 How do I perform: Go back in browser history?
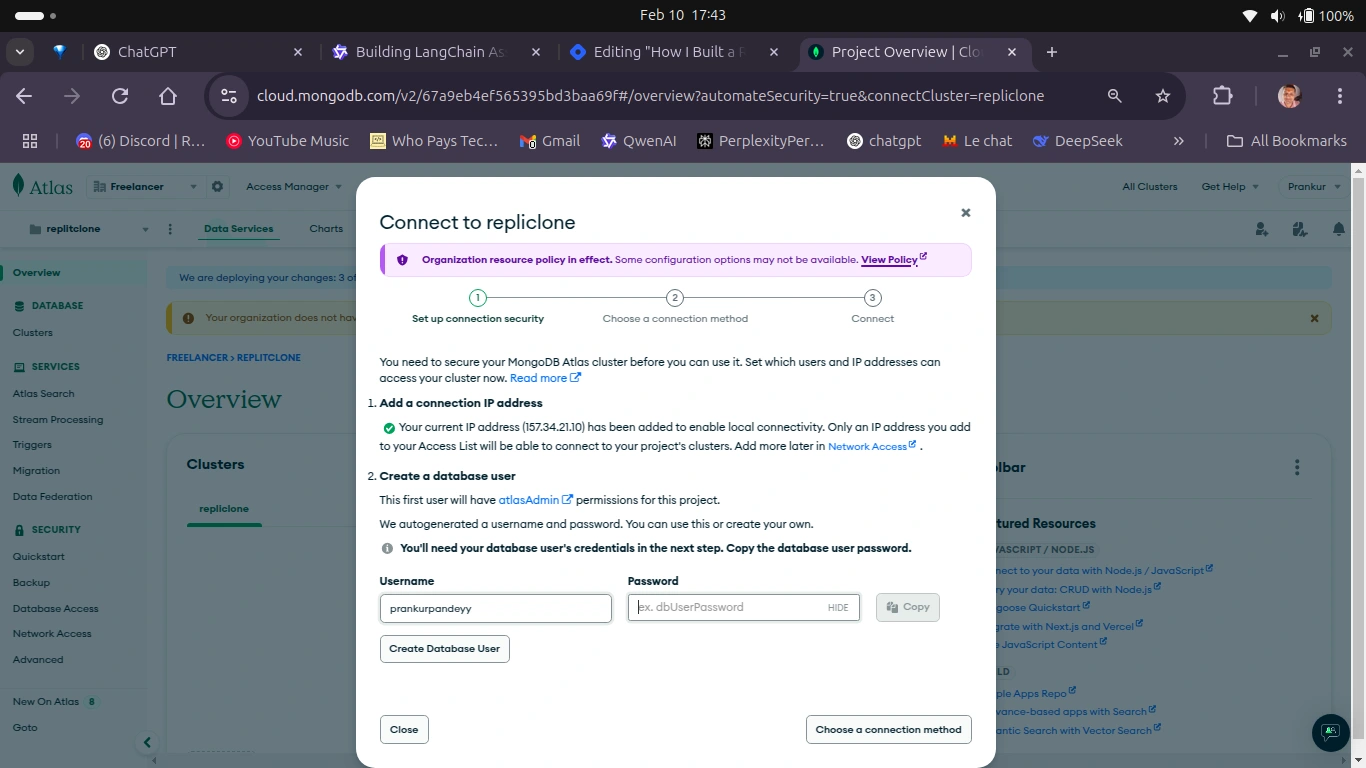click(x=24, y=96)
